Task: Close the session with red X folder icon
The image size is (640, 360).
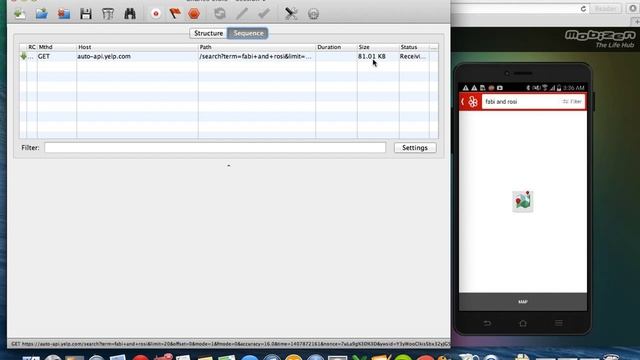Action: [64, 14]
